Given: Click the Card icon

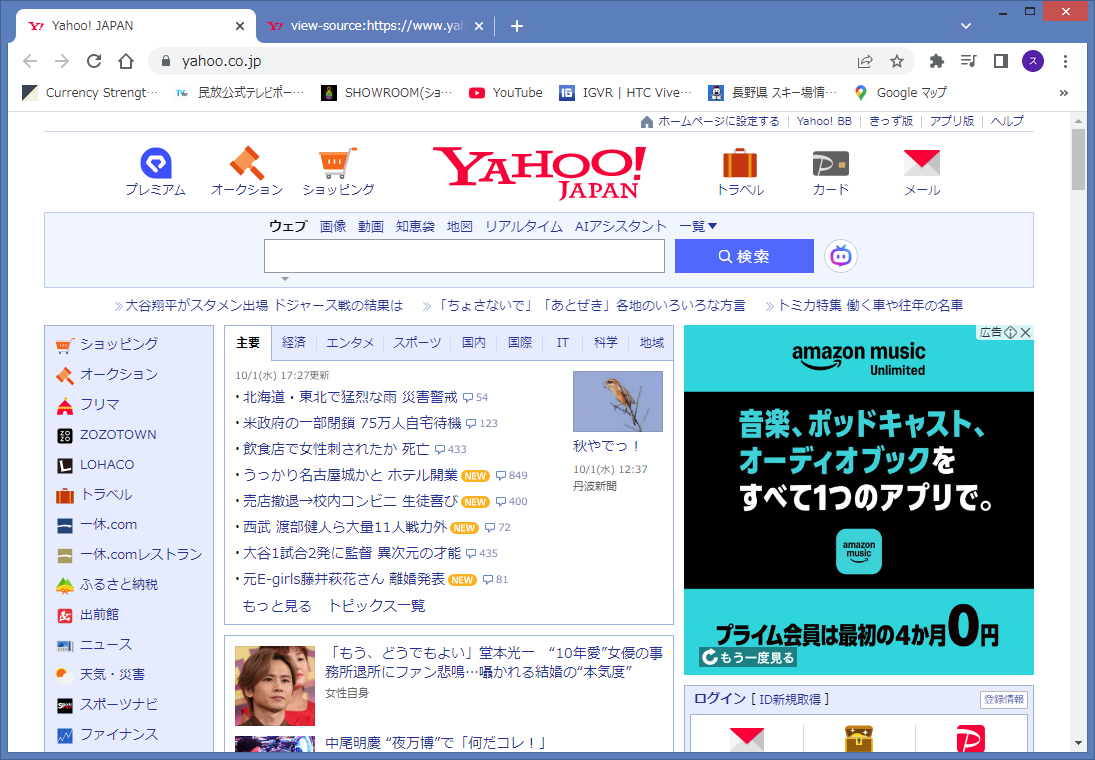Looking at the screenshot, I should tap(830, 163).
